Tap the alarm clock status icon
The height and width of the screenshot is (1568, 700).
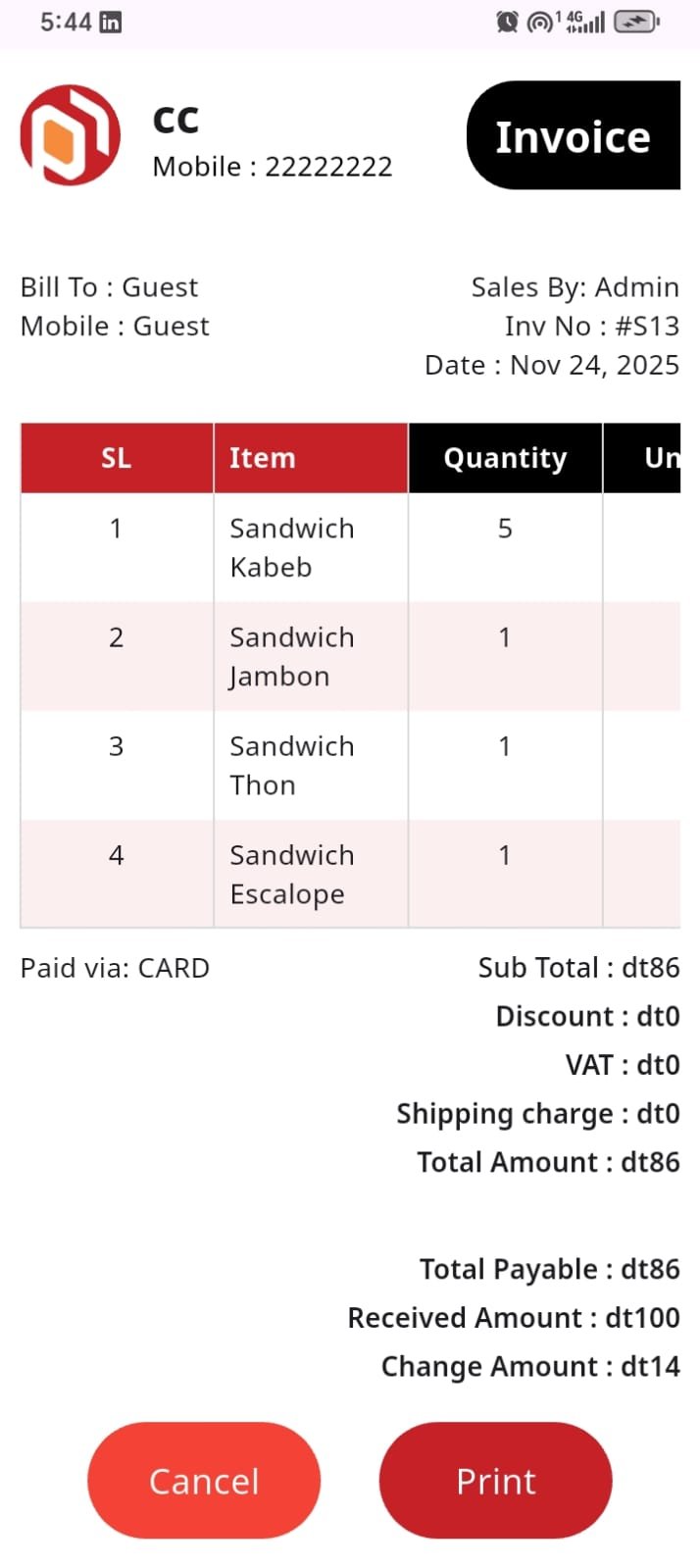(x=507, y=22)
